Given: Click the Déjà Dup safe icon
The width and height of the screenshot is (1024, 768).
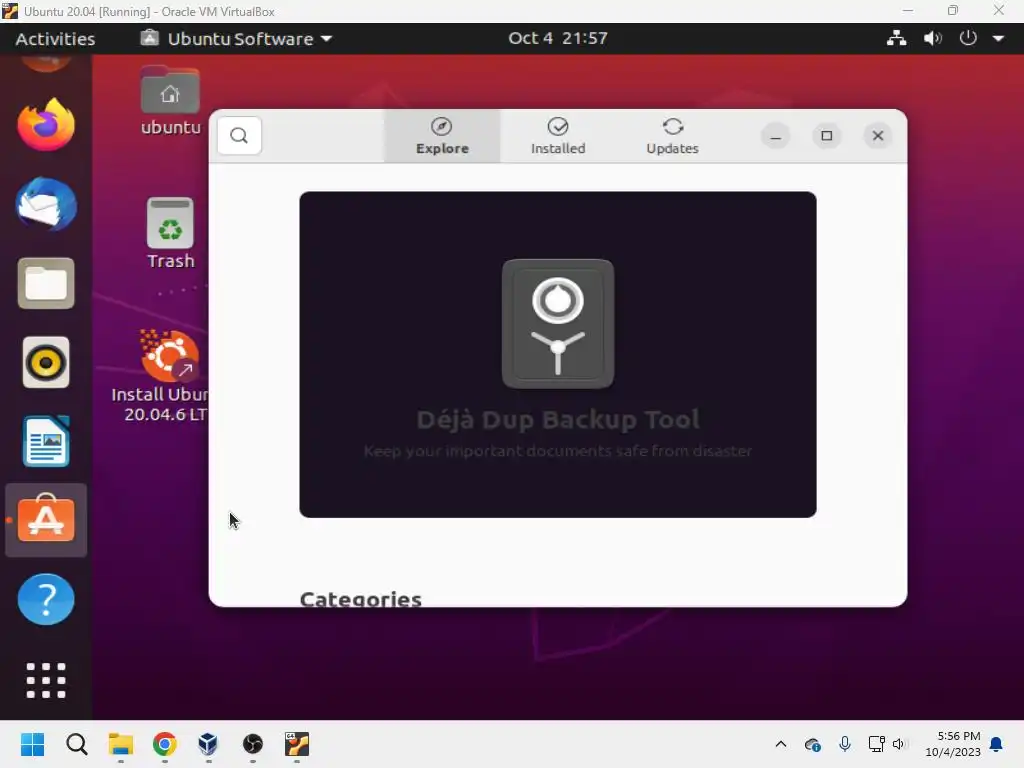Looking at the screenshot, I should tap(558, 324).
